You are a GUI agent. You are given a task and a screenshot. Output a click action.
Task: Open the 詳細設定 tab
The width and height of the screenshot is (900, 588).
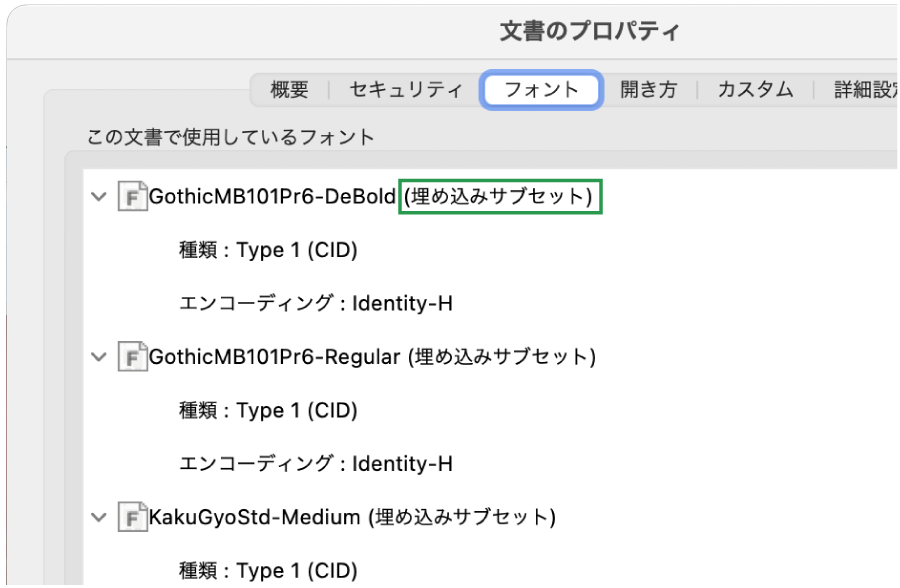pyautogui.click(x=866, y=90)
